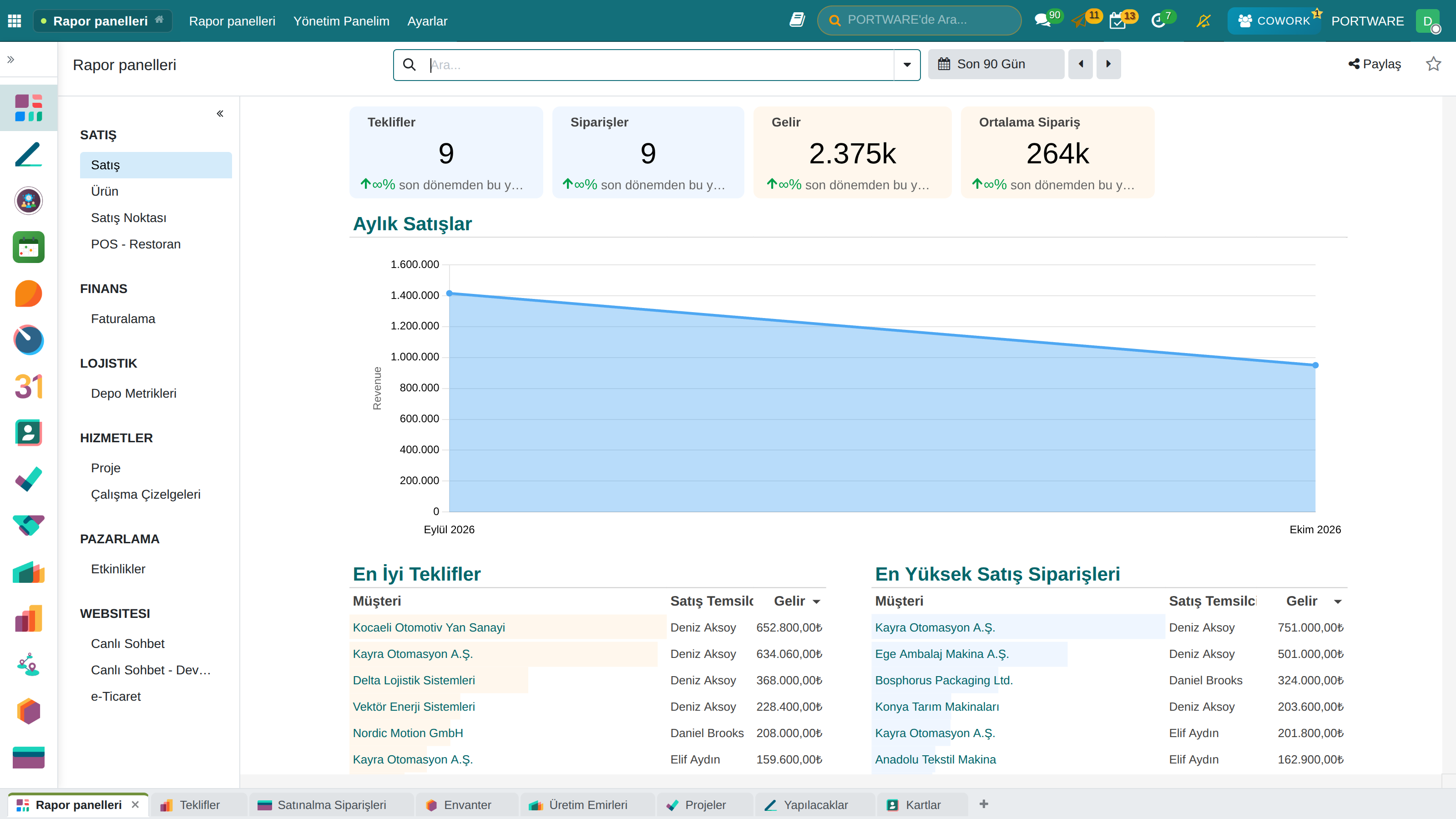
Task: Open the clock timer icon with badge 7
Action: pos(1158,21)
